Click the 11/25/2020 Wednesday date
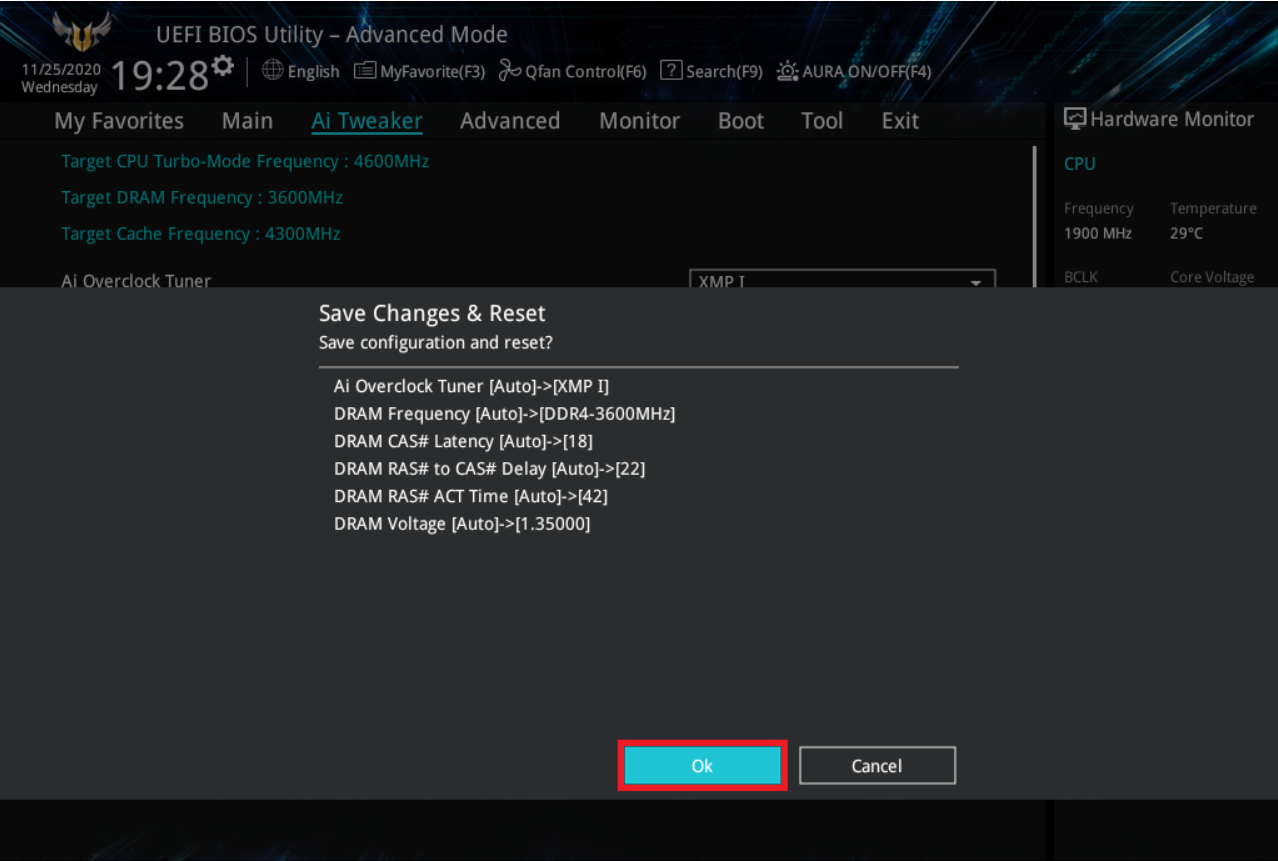1278x861 pixels. (61, 78)
